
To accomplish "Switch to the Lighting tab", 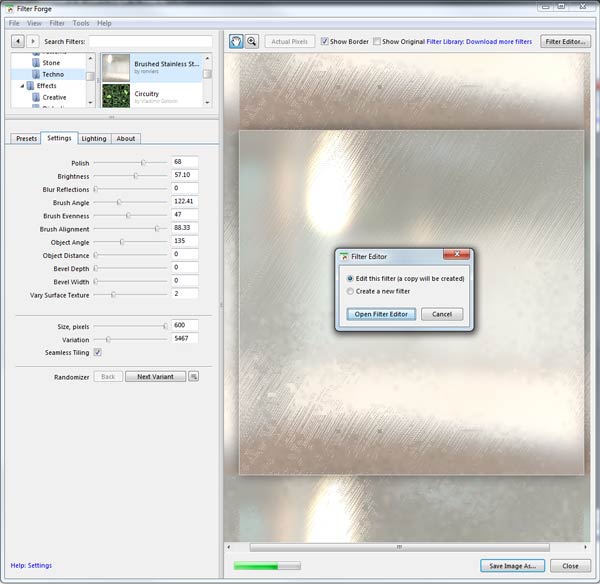I will [x=94, y=139].
